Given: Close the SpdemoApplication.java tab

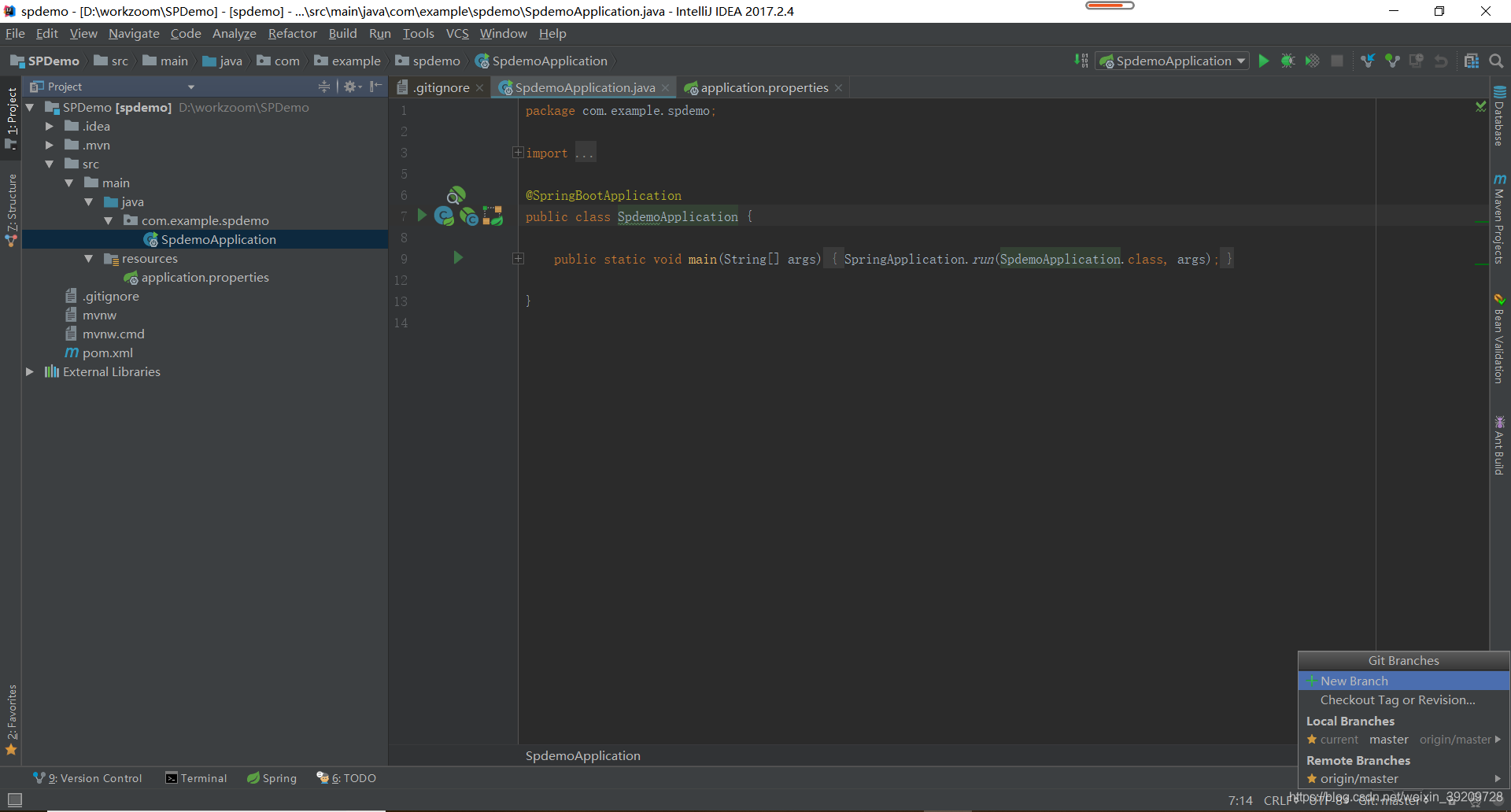Looking at the screenshot, I should click(665, 87).
